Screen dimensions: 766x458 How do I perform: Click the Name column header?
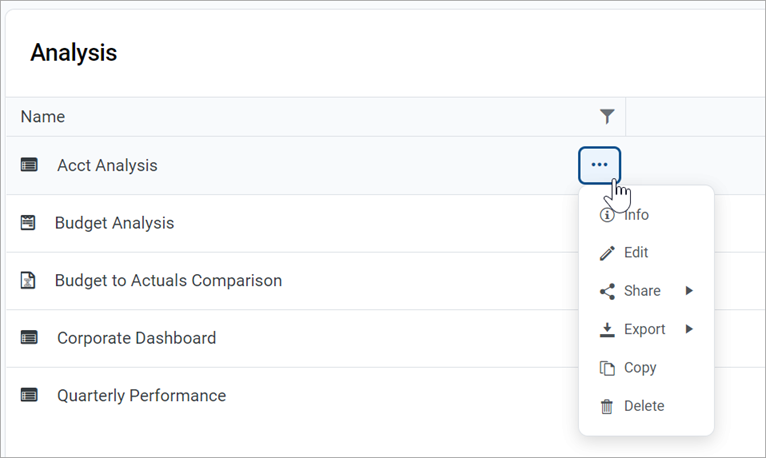[x=43, y=117]
